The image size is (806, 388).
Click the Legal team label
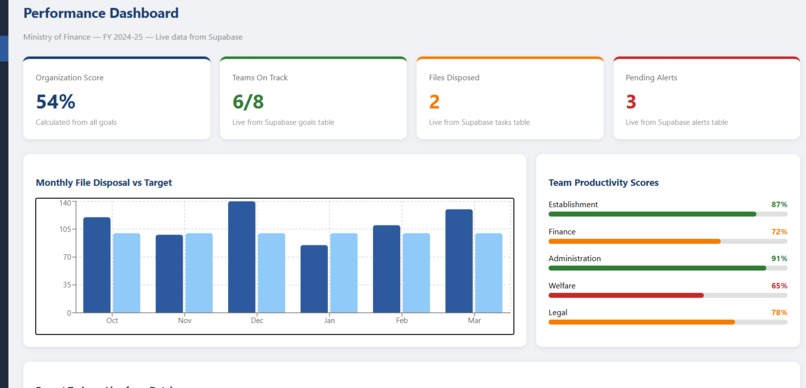point(558,312)
